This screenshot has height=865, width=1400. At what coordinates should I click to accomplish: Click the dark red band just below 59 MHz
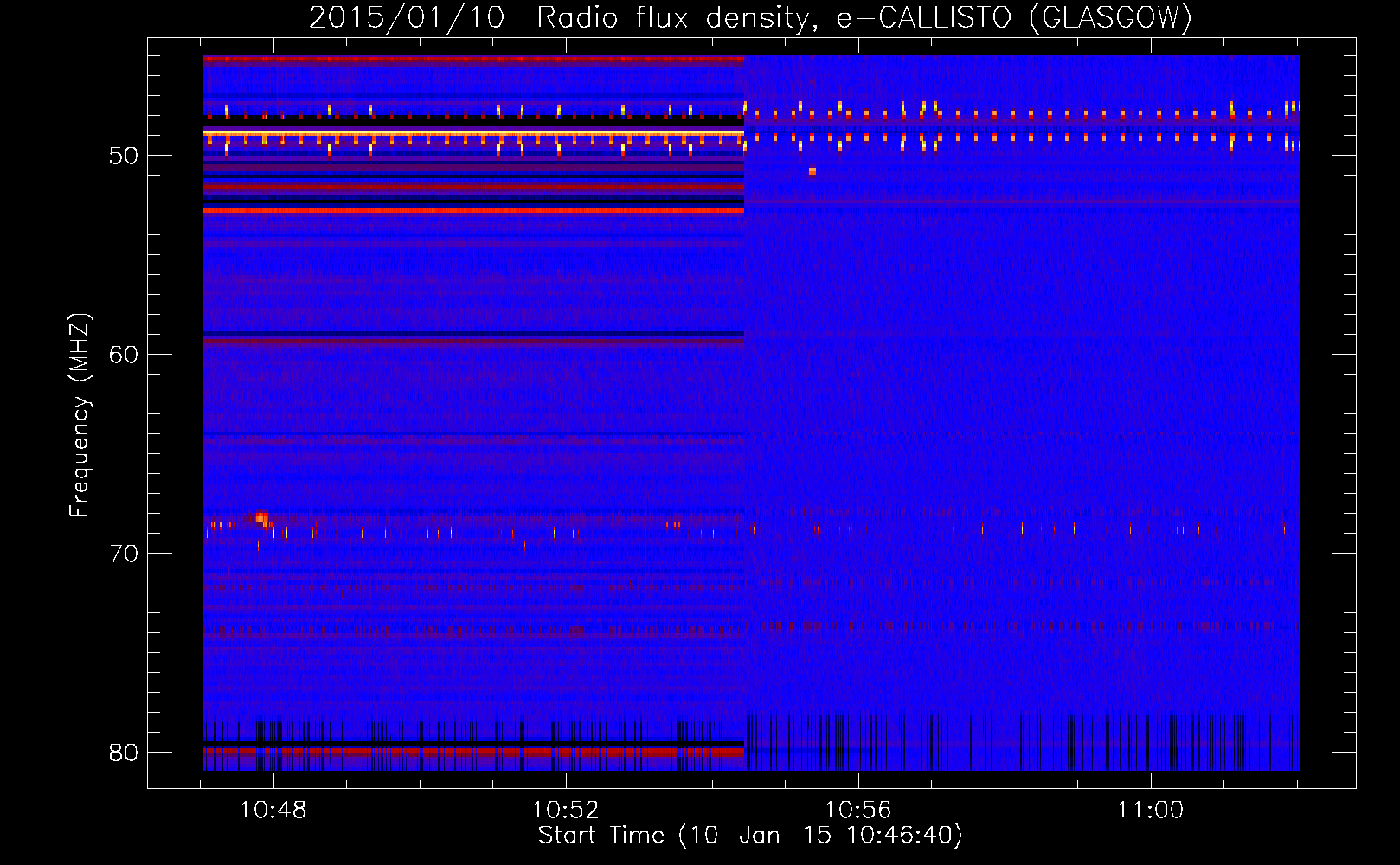473,342
